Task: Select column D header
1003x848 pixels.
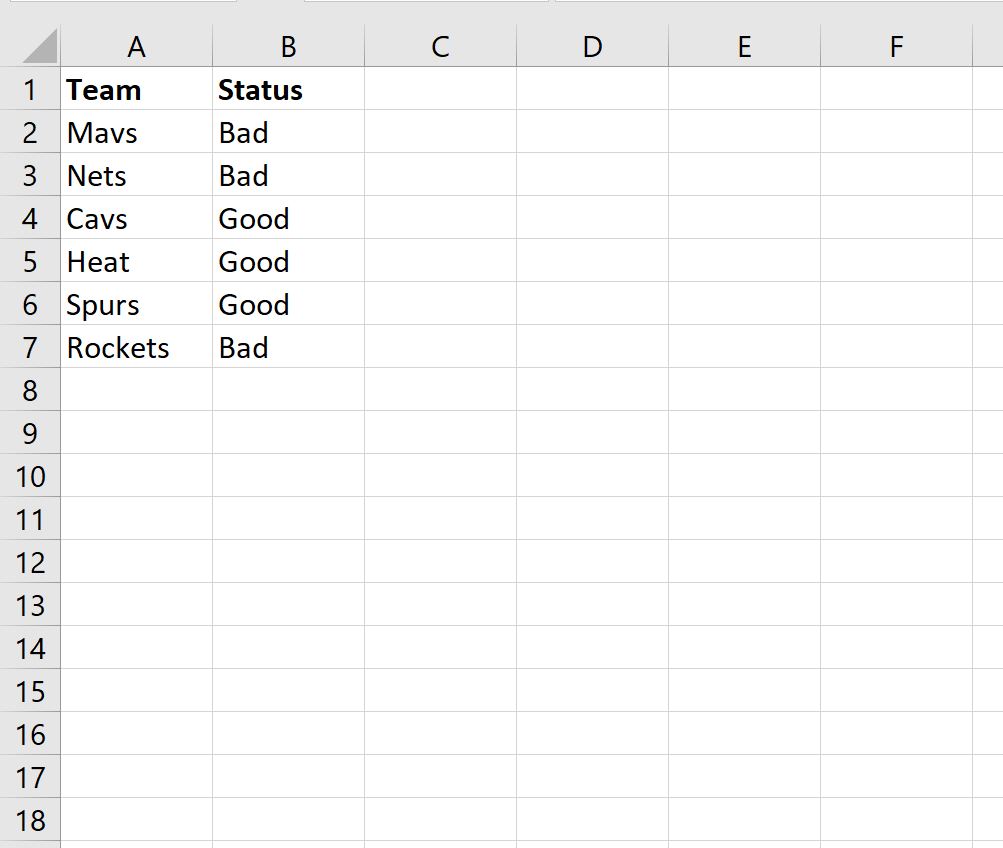Action: pos(592,46)
